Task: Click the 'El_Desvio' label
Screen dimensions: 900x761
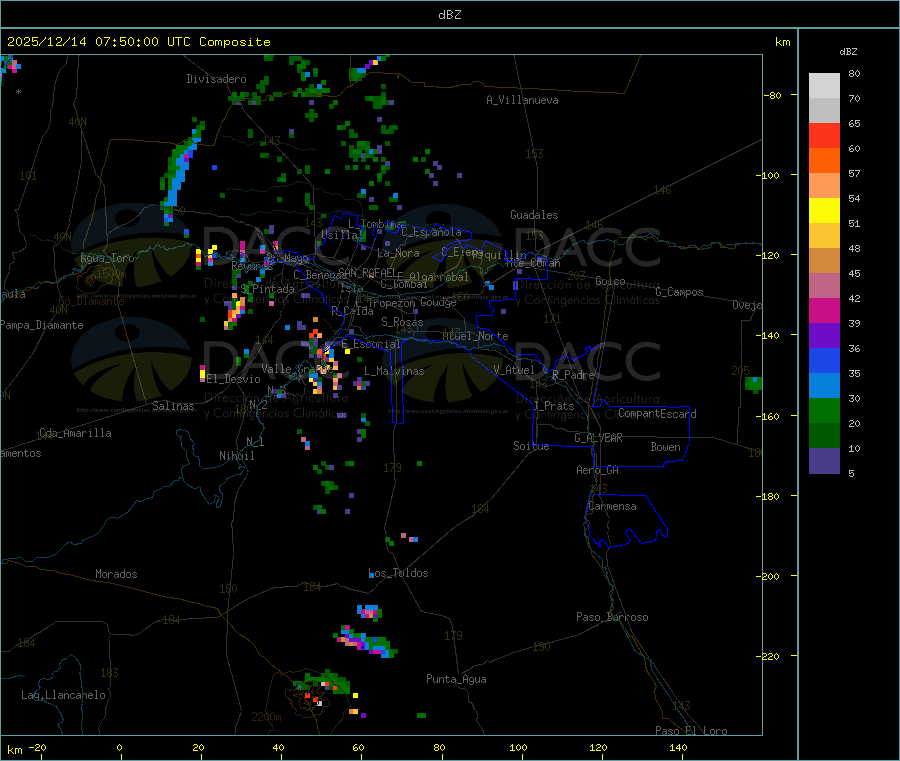Action: point(234,379)
